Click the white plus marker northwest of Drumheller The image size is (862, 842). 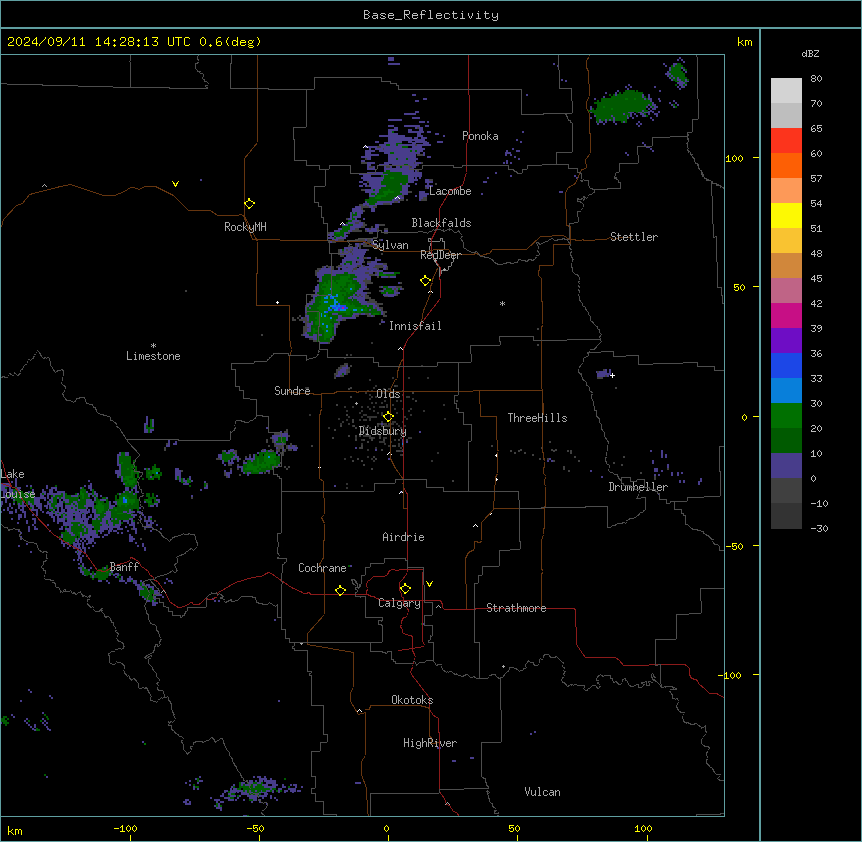point(612,375)
